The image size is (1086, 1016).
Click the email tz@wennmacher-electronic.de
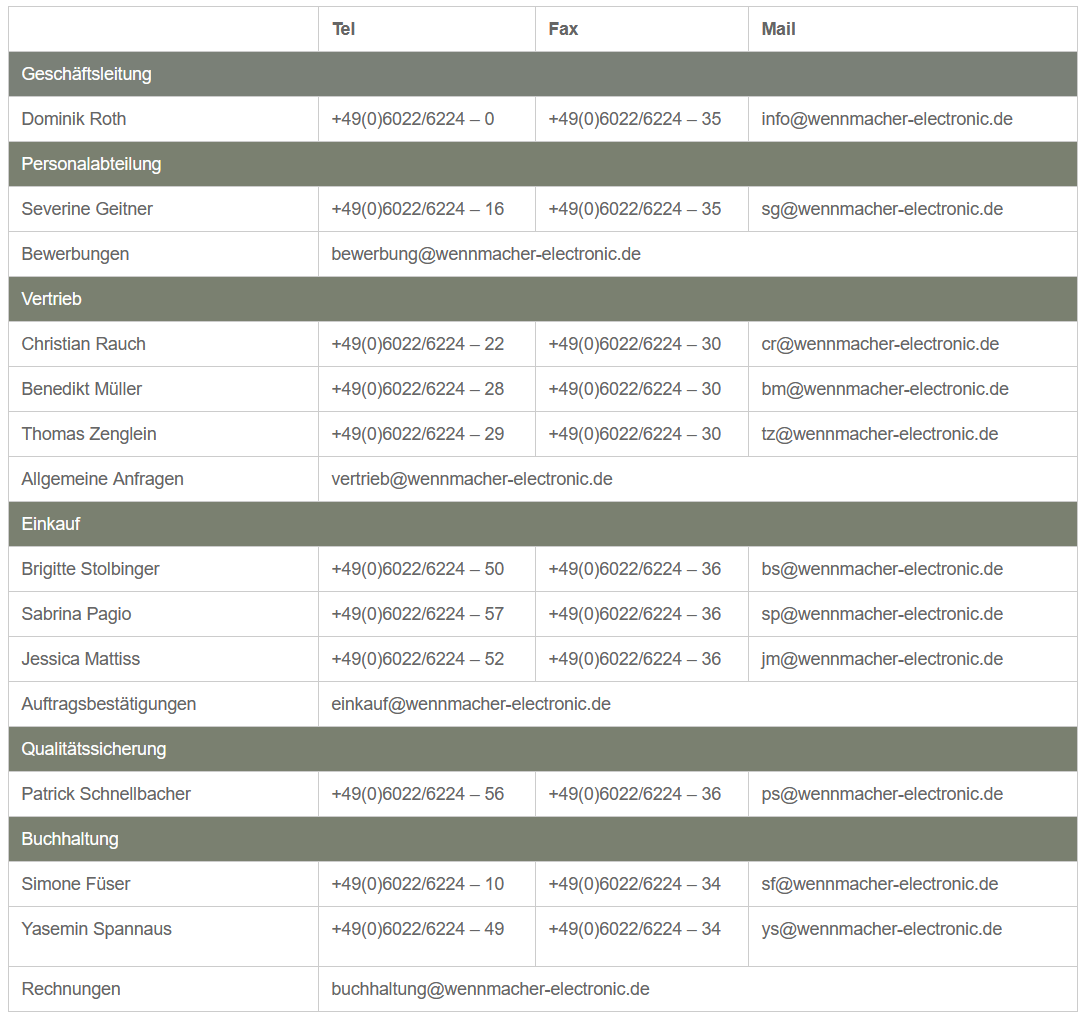pyautogui.click(x=880, y=434)
